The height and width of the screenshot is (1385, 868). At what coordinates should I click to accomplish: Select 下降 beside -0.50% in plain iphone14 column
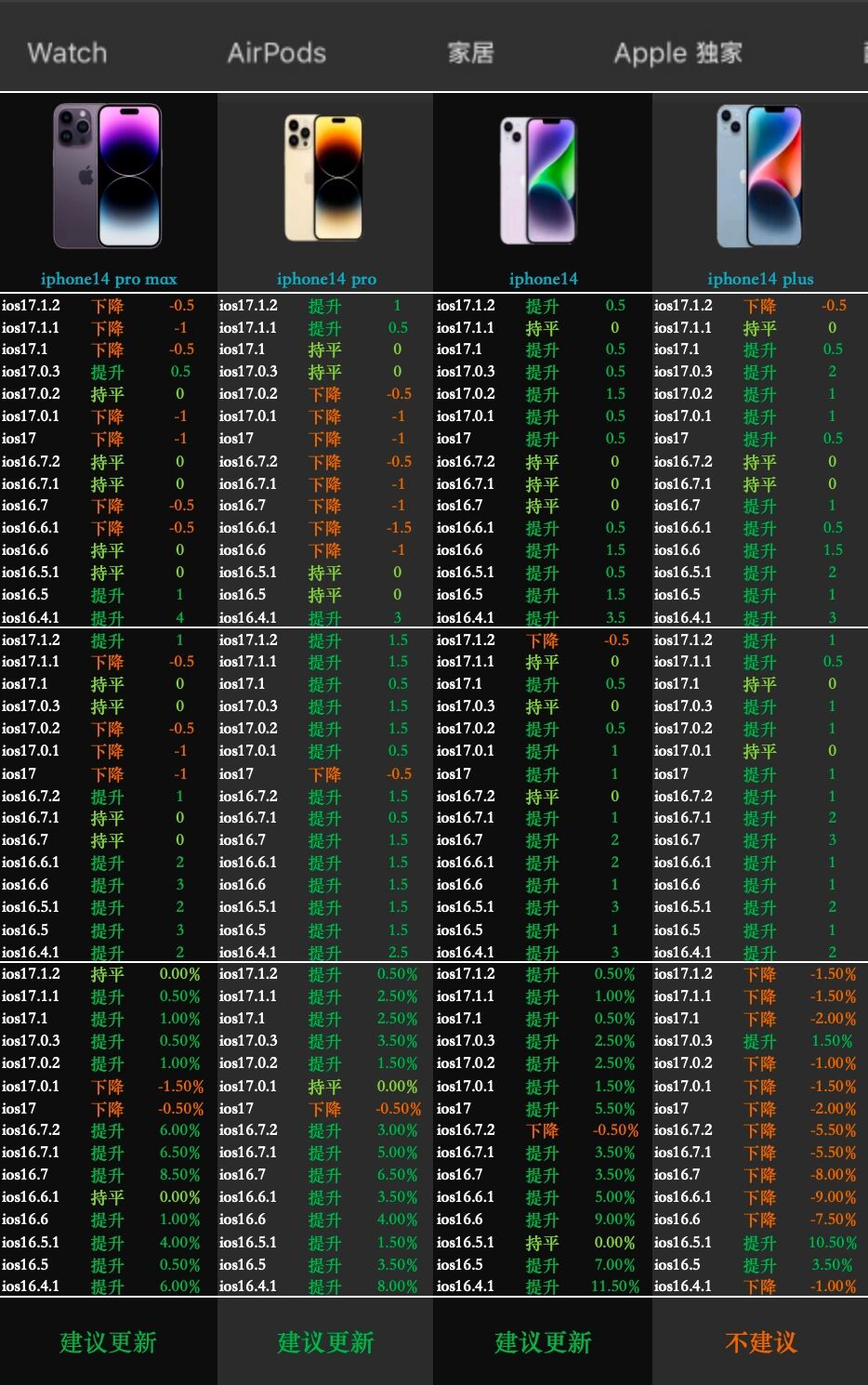542,1131
